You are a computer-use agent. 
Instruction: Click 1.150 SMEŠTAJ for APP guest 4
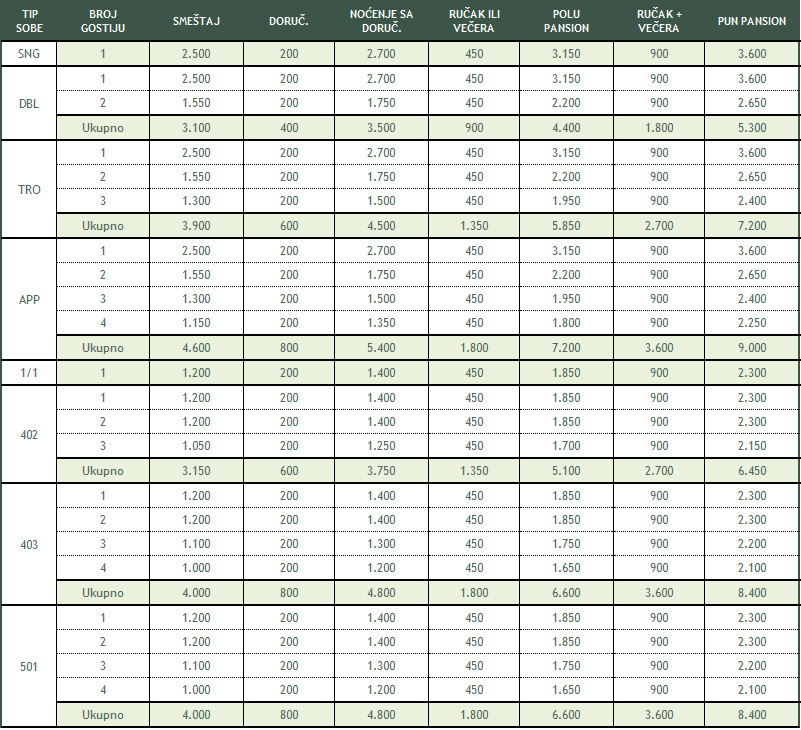pos(196,323)
